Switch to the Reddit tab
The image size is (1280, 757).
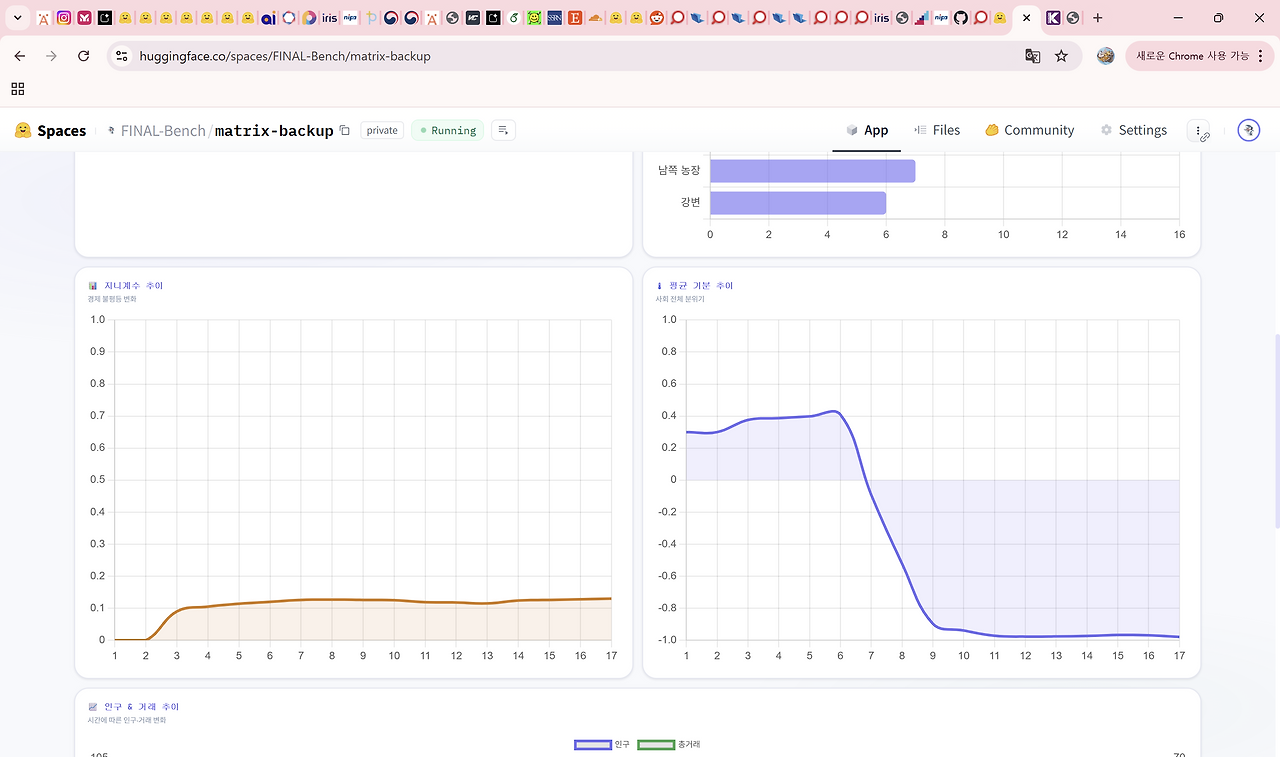[656, 18]
